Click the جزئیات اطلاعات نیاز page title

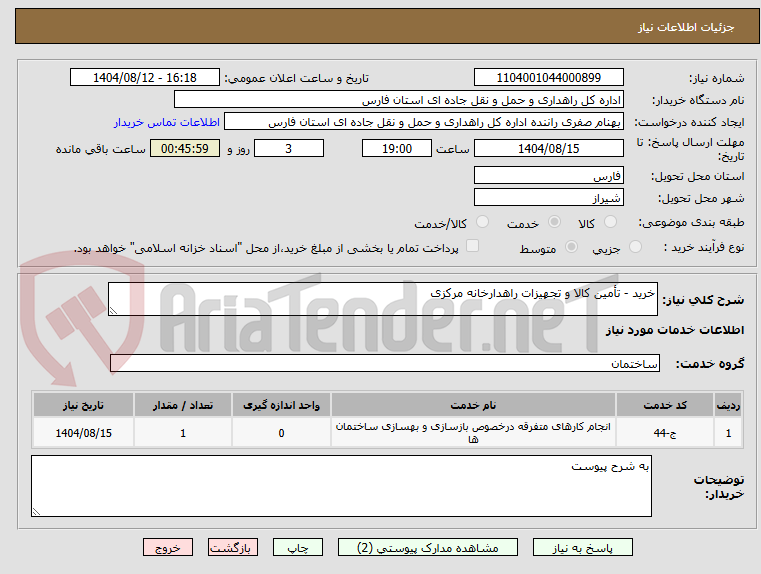686,27
